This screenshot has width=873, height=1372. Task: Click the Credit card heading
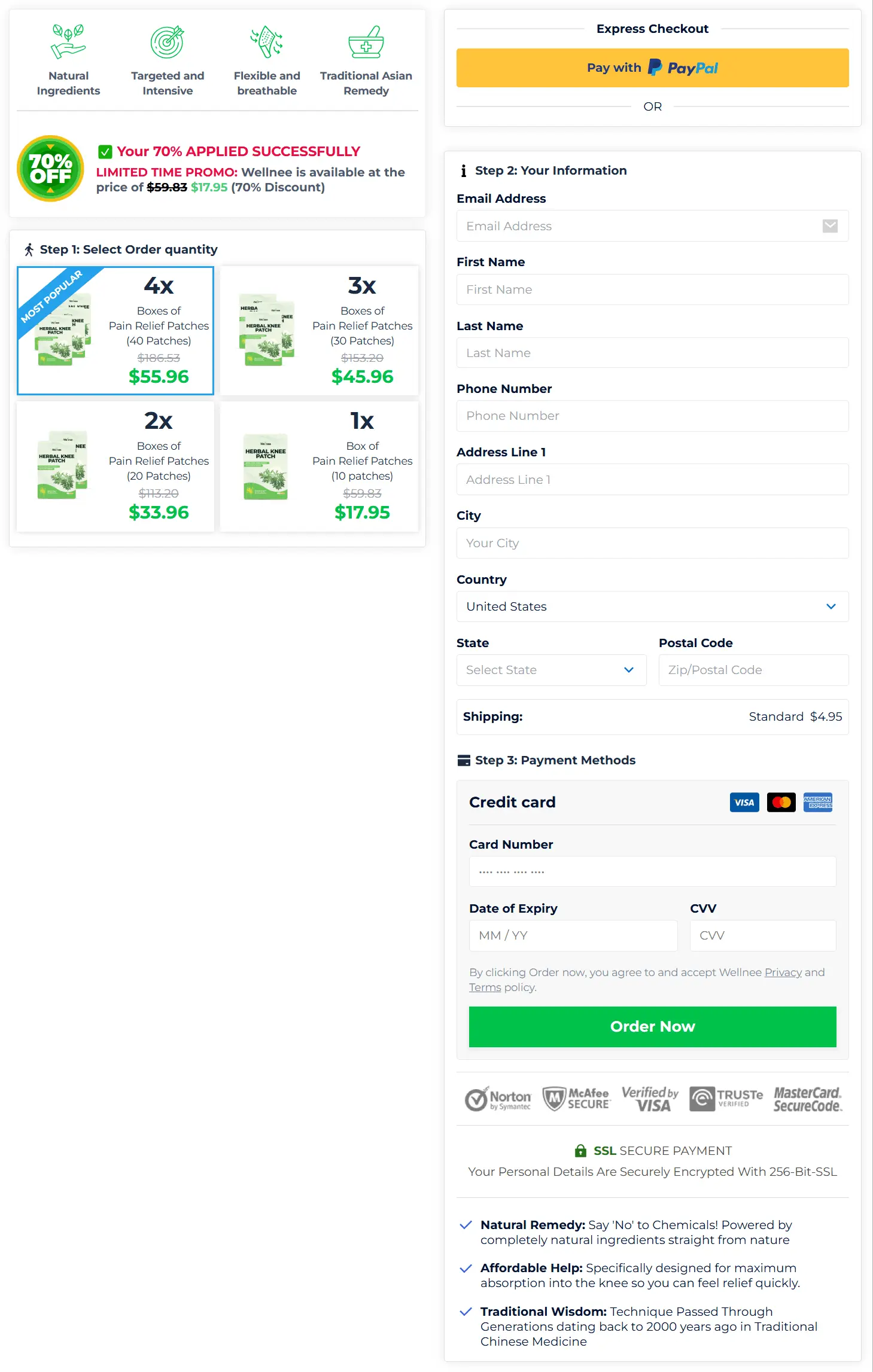click(x=512, y=803)
